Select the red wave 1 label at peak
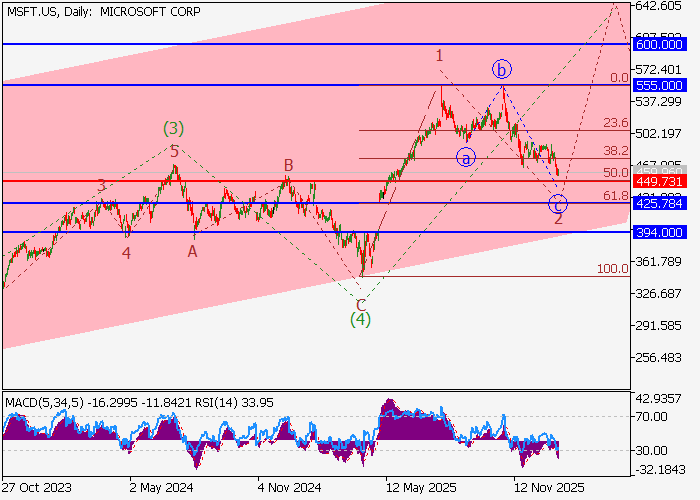 [438, 56]
